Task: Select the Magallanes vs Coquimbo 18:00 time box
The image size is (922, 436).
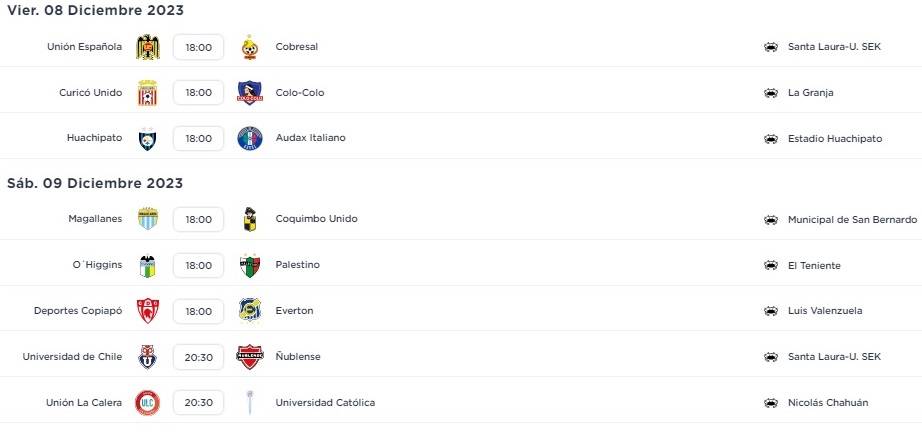Action: 198,220
